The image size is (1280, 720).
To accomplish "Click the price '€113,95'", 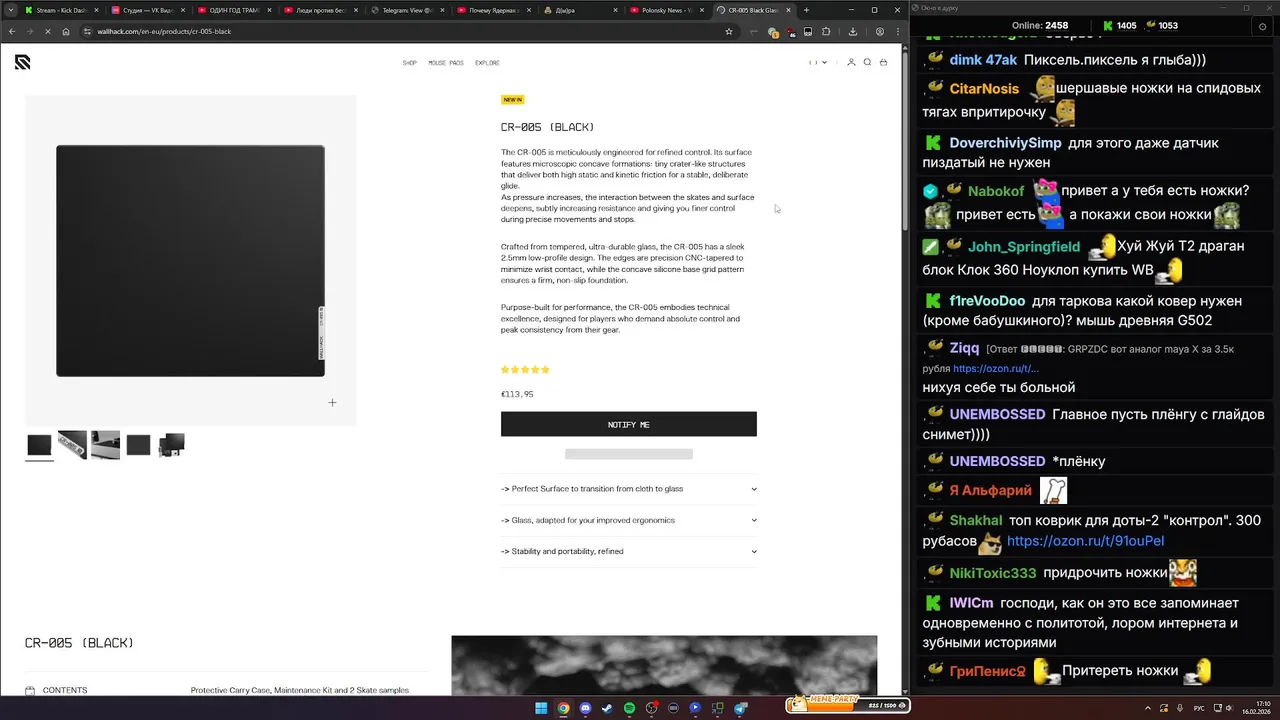I will [517, 394].
